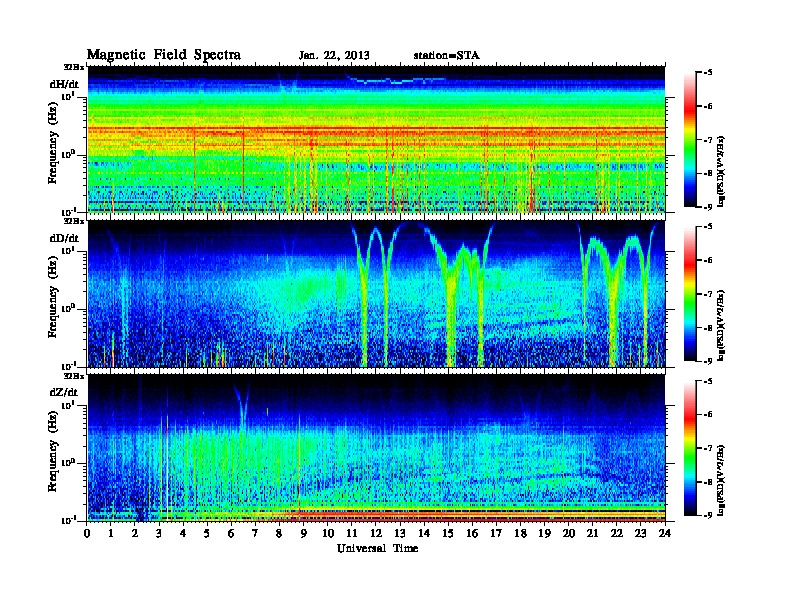The width and height of the screenshot is (792, 612).
Task: Click the dH/dt color scale bar
Action: 690,140
